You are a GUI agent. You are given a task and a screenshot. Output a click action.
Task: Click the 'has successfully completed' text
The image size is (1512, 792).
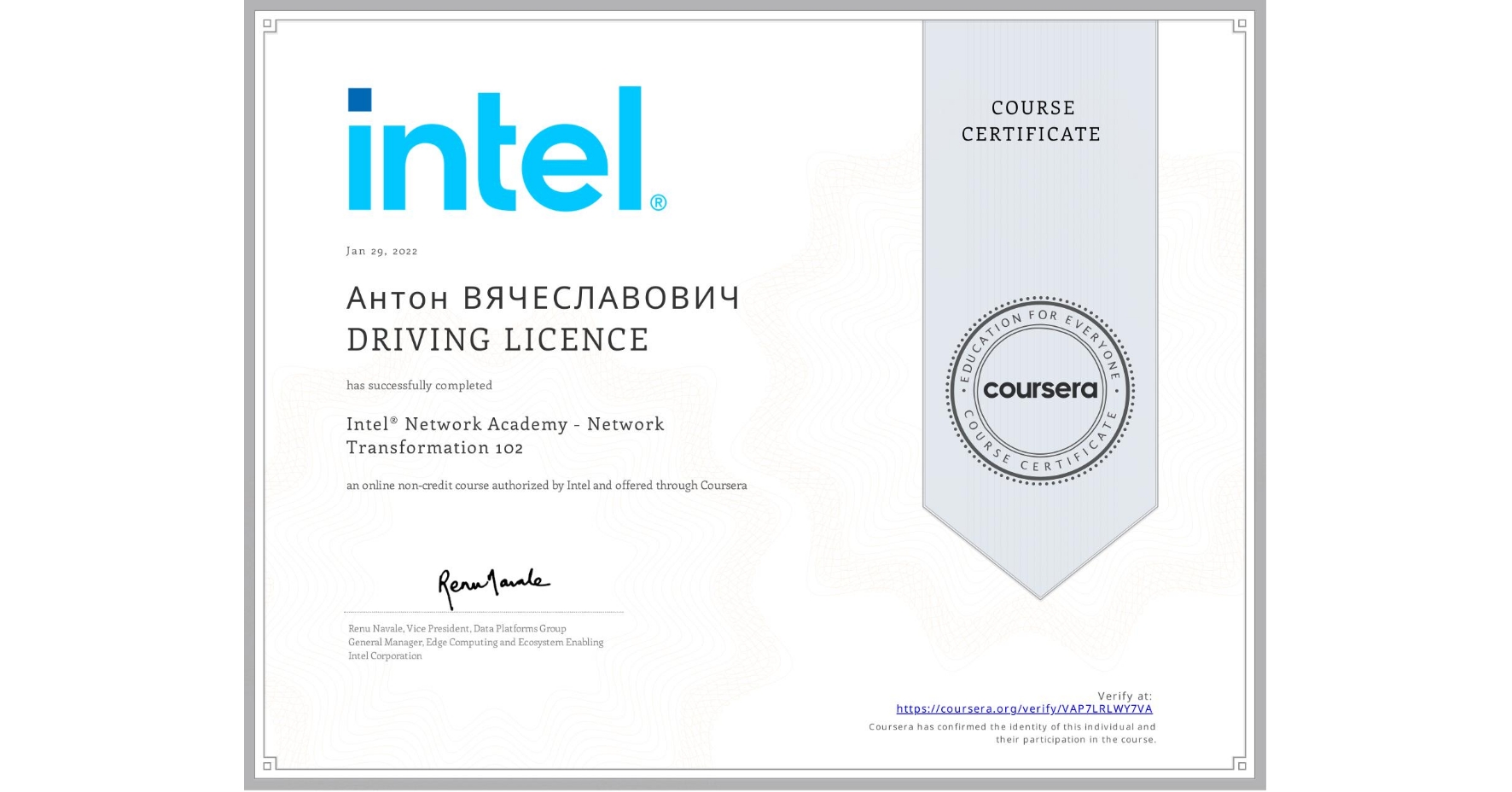(x=419, y=386)
